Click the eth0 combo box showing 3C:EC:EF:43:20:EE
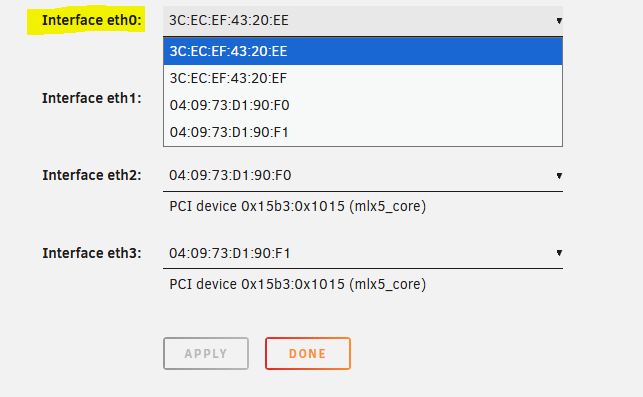This screenshot has height=397, width=643. click(x=363, y=21)
